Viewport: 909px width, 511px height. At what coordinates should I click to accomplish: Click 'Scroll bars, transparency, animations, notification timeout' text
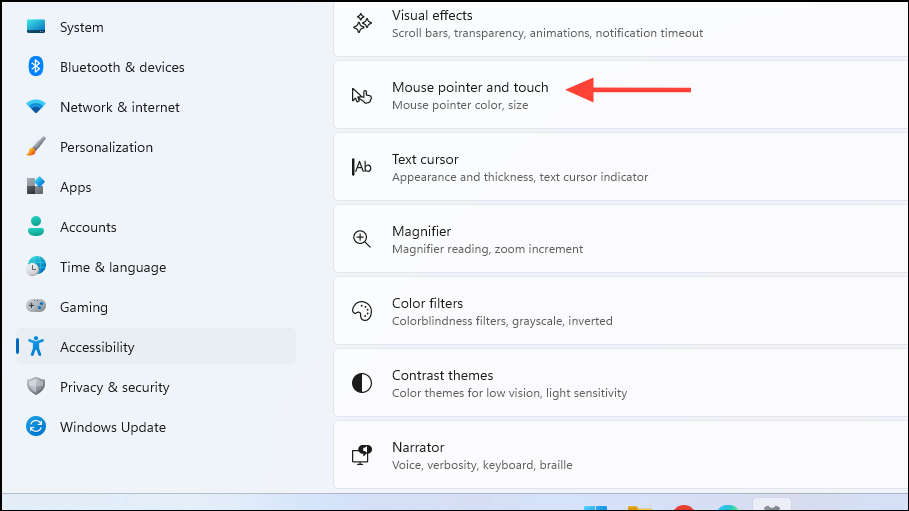[547, 33]
